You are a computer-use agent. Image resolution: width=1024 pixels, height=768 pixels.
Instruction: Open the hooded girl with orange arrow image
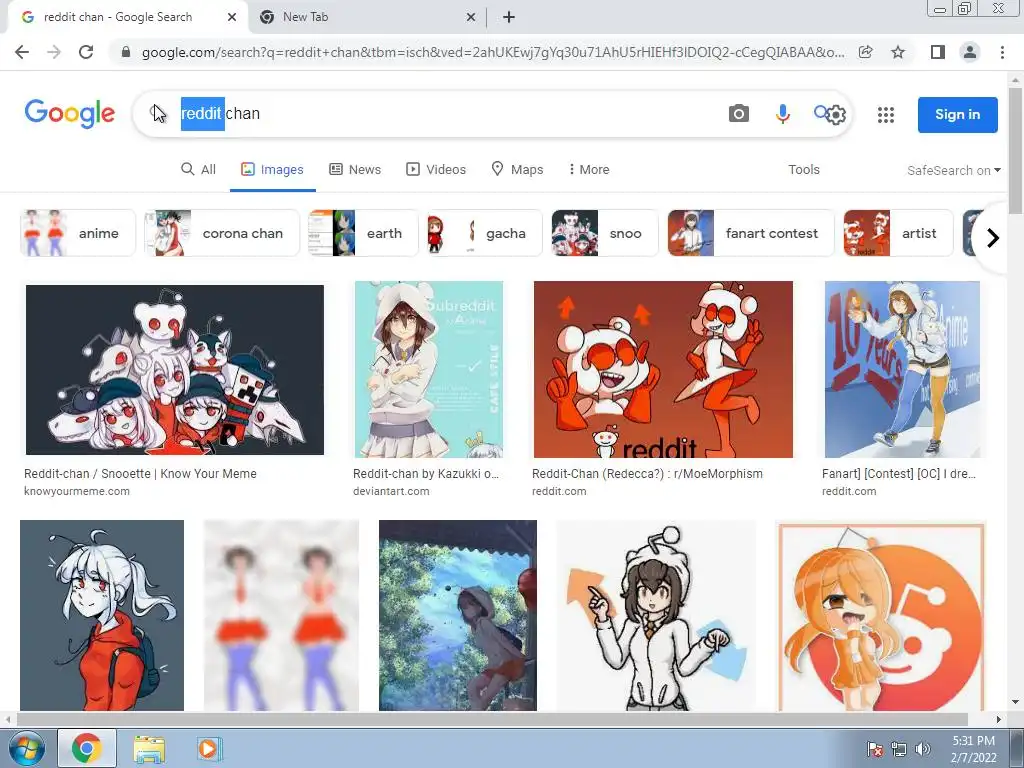656,615
